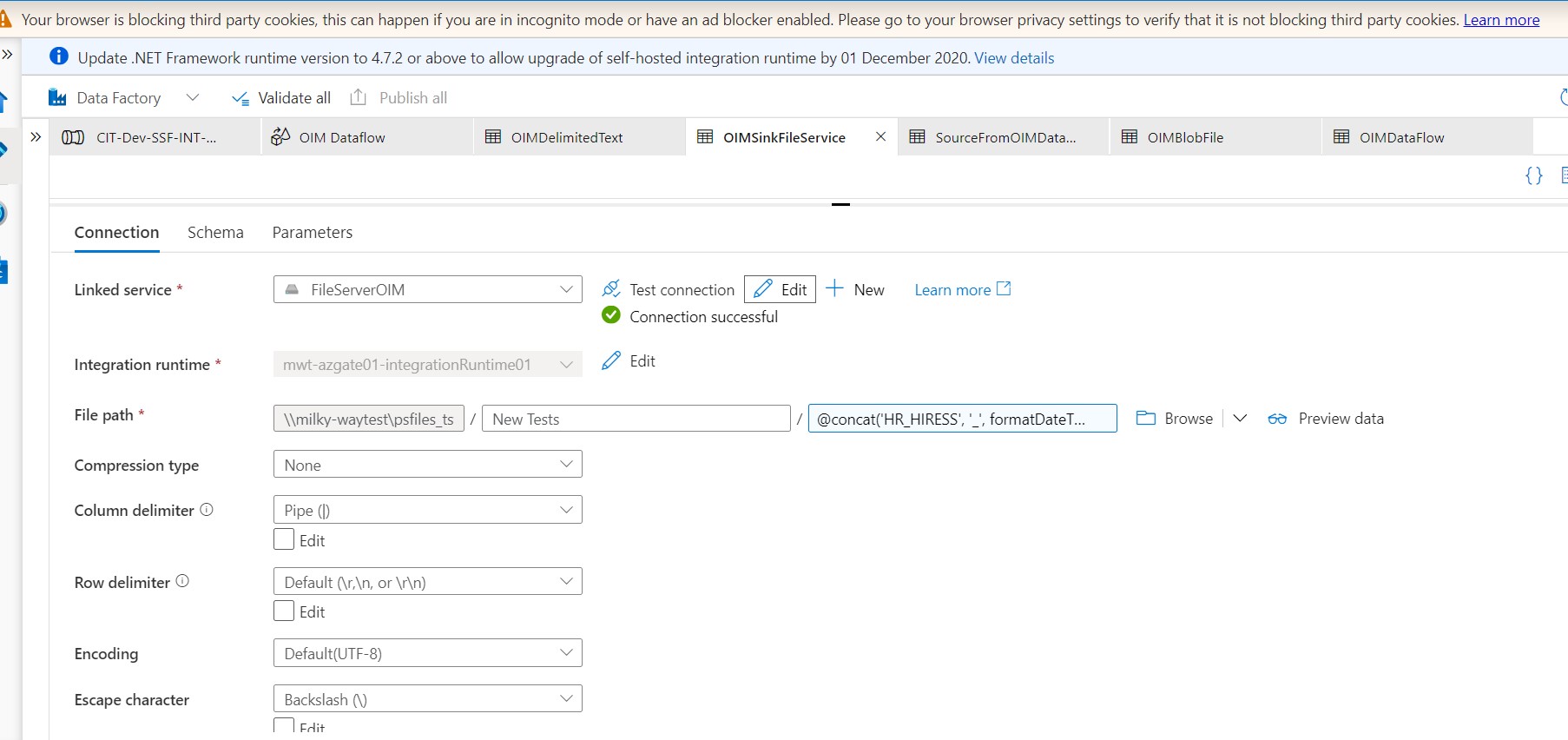Close the OIMSinkFileService tab
Image resolution: width=1568 pixels, height=740 pixels.
tap(880, 136)
